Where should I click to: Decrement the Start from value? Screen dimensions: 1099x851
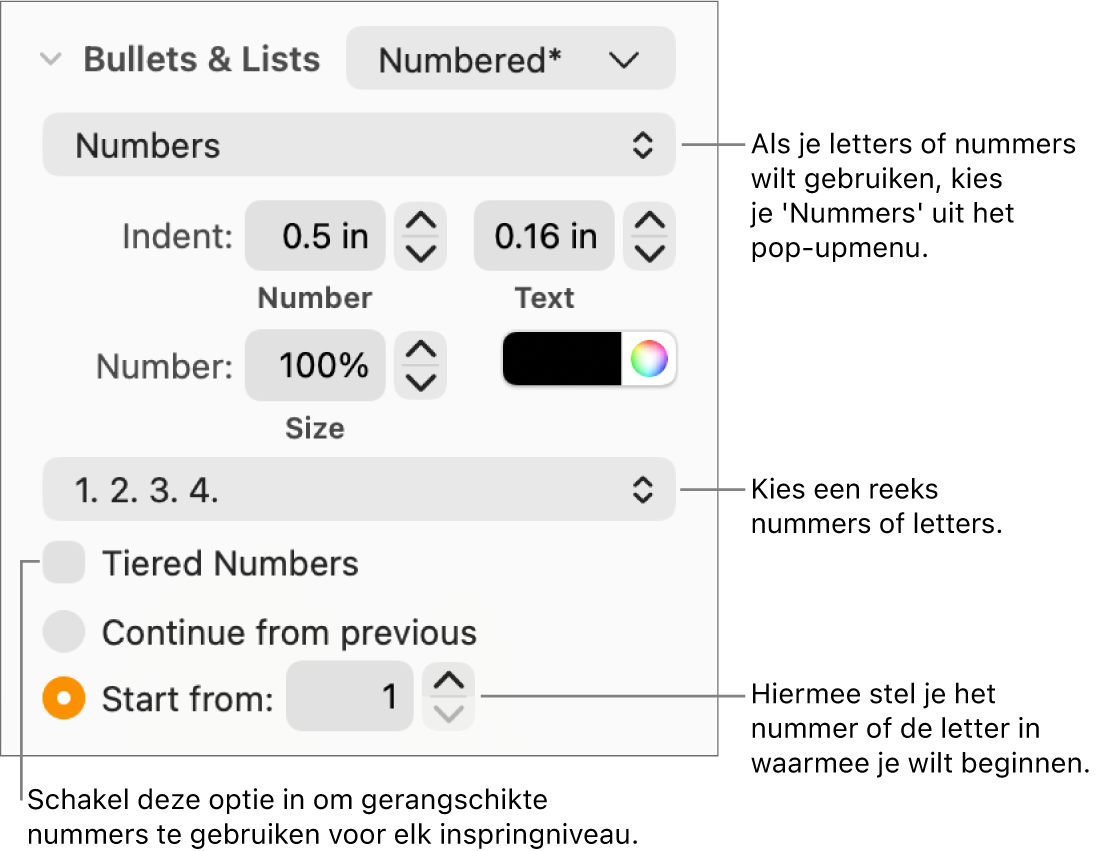pos(449,713)
